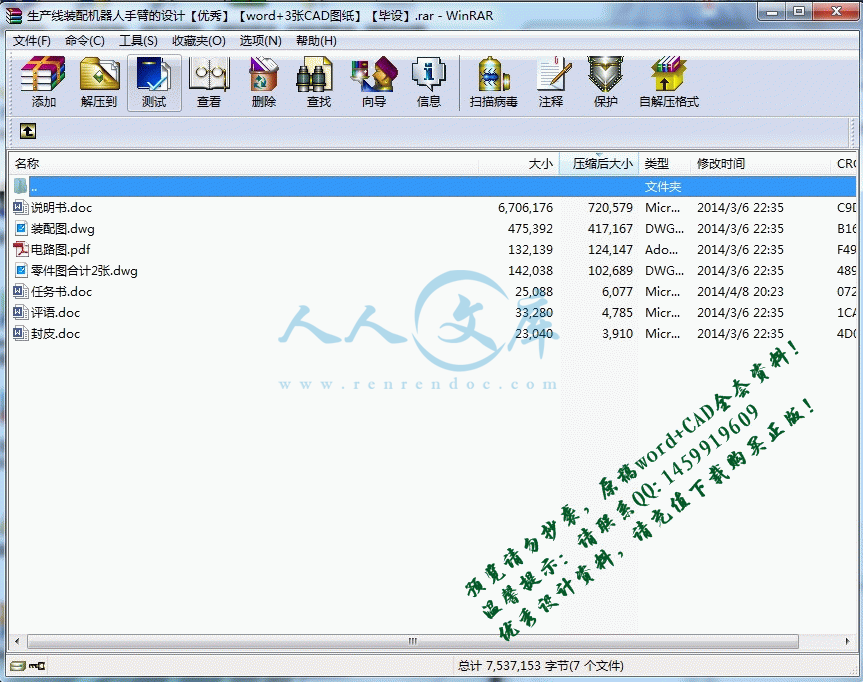Open the 选项(N) menu
Viewport: 863px width, 682px height.
click(260, 41)
